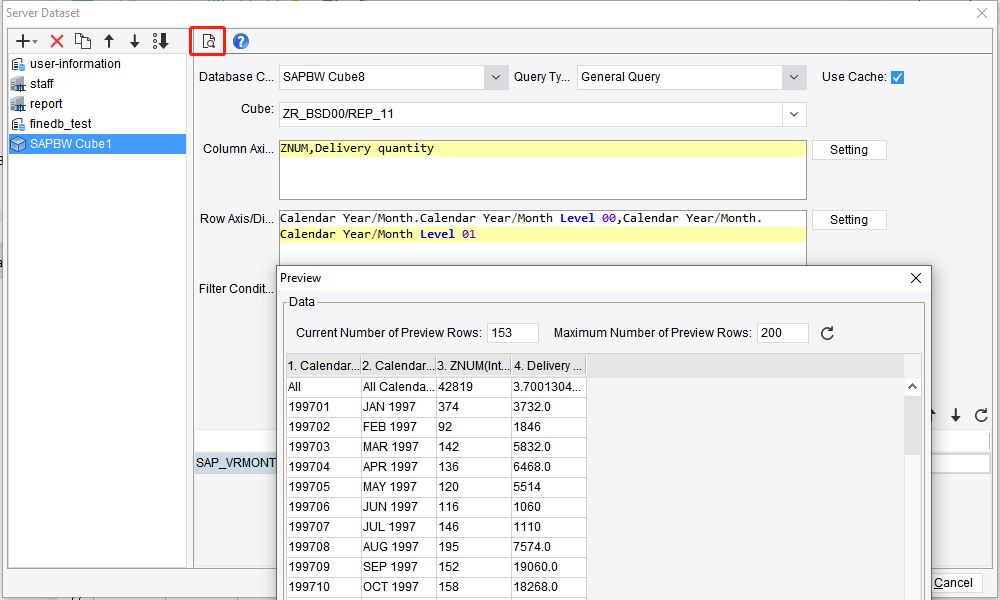Open the Cube dropdown for ZR_BSD00/REP_11
The height and width of the screenshot is (600, 1000).
pyautogui.click(x=794, y=114)
